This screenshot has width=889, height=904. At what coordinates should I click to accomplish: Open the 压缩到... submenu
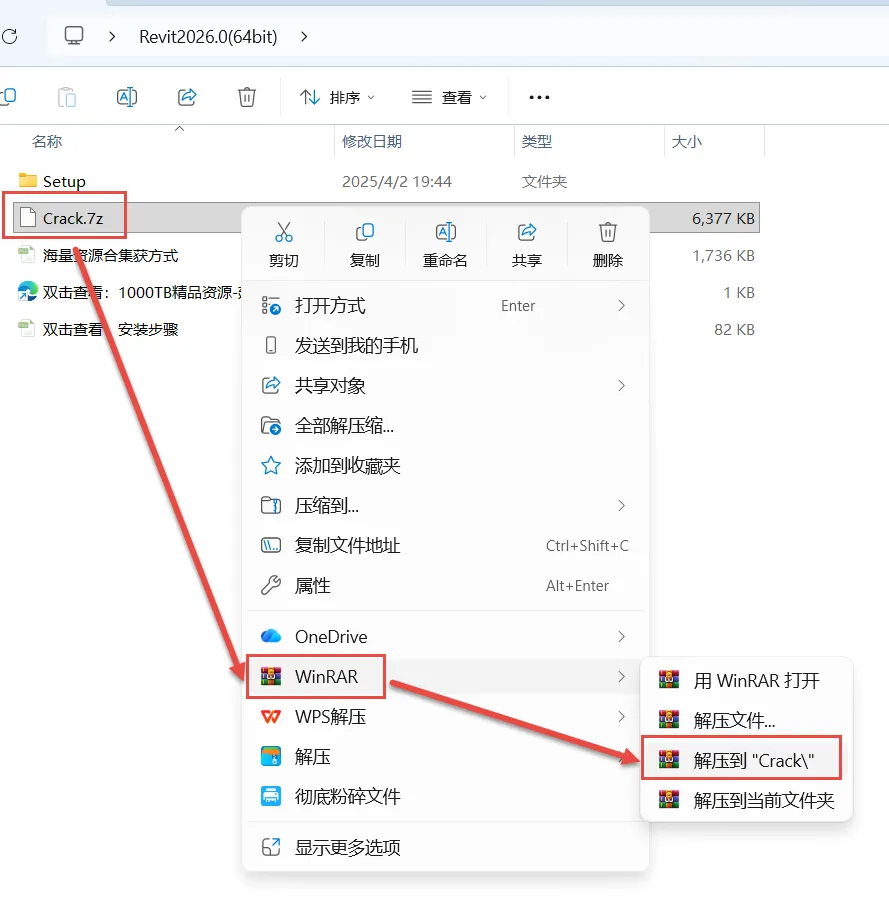tap(445, 506)
